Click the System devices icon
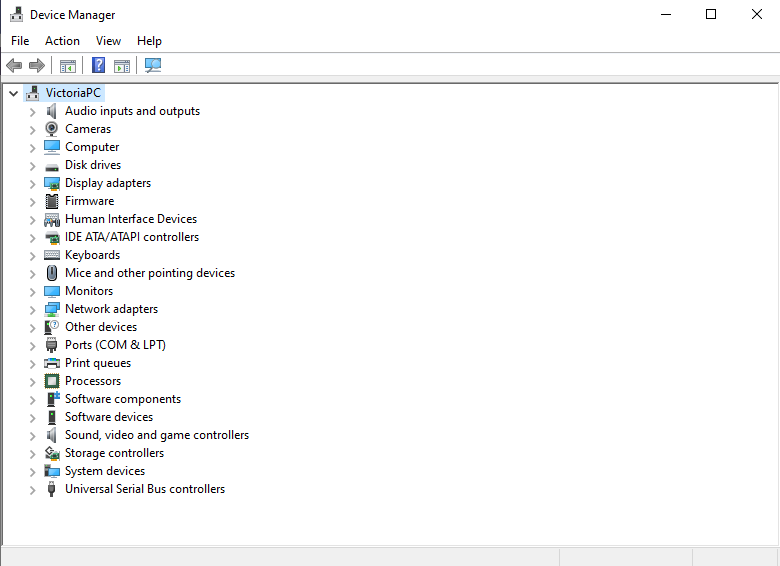780x566 pixels. 52,471
